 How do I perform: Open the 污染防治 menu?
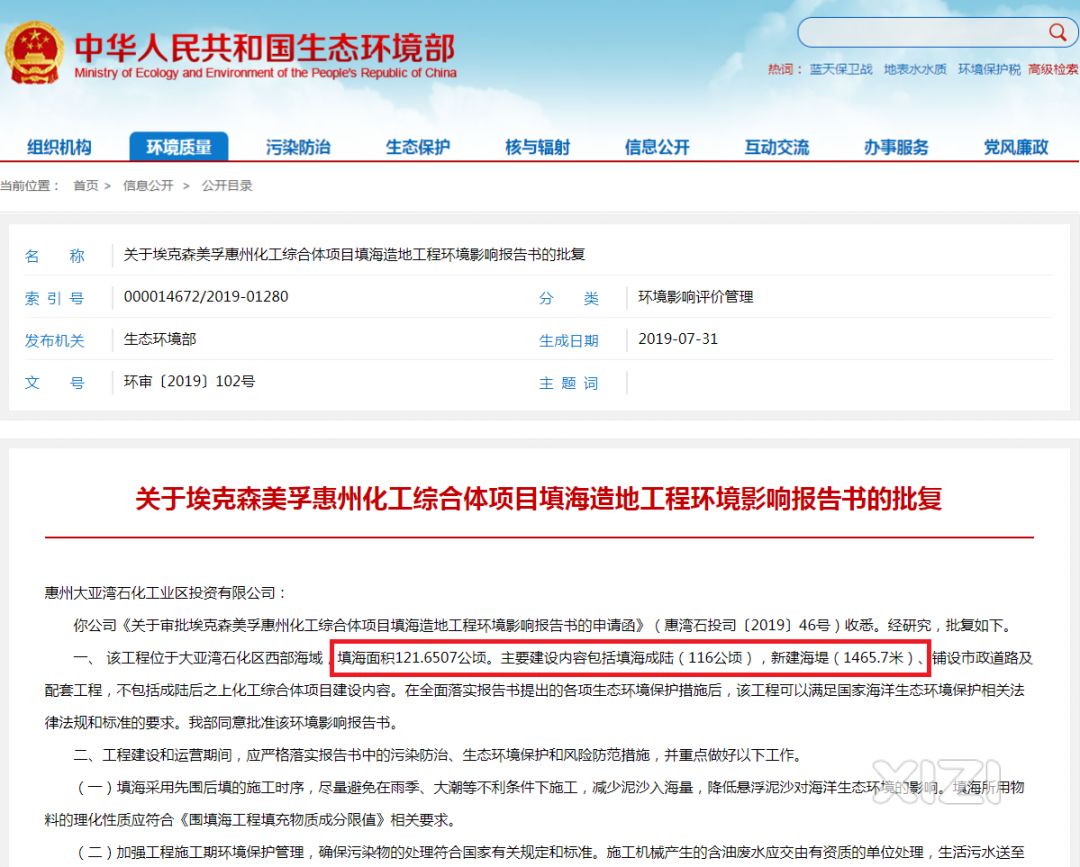298,147
